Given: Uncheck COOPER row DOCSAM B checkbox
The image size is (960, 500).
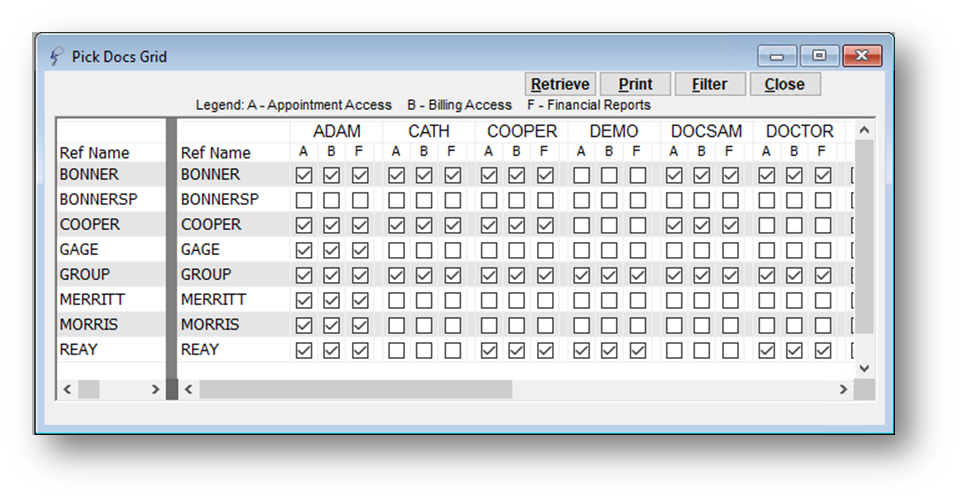Looking at the screenshot, I should pyautogui.click(x=702, y=225).
